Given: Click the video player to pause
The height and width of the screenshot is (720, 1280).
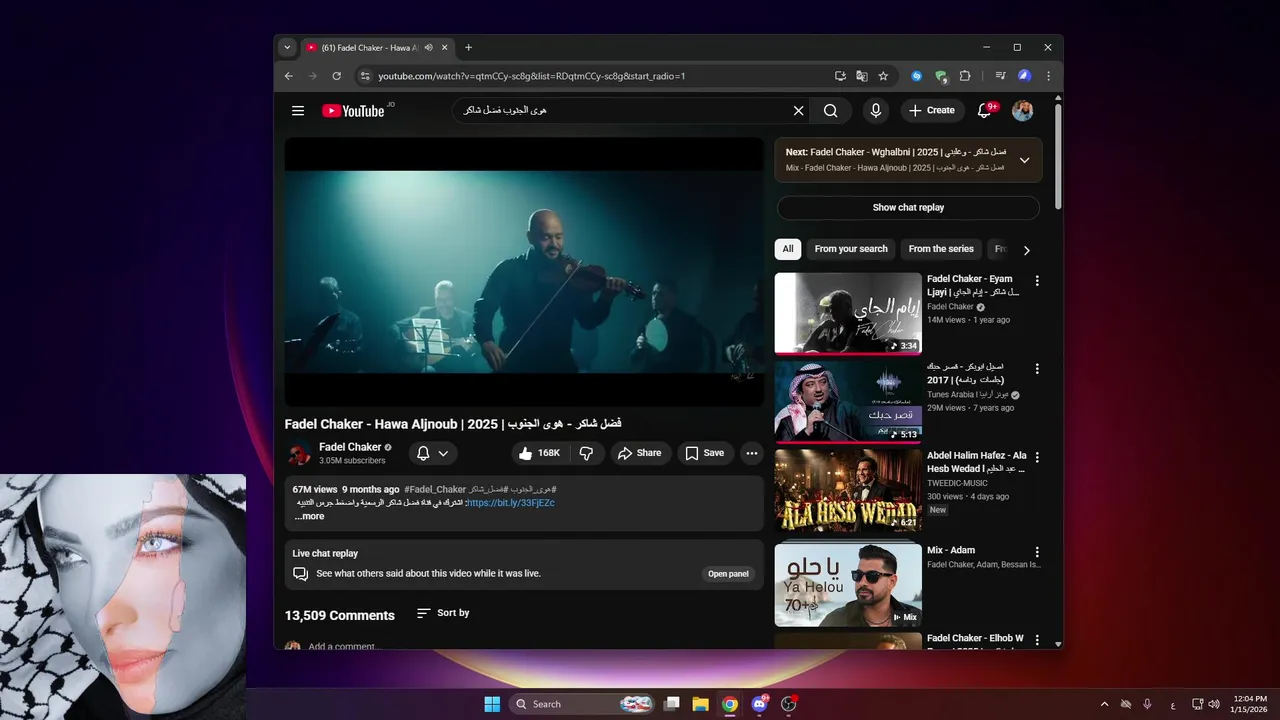Looking at the screenshot, I should click(524, 272).
